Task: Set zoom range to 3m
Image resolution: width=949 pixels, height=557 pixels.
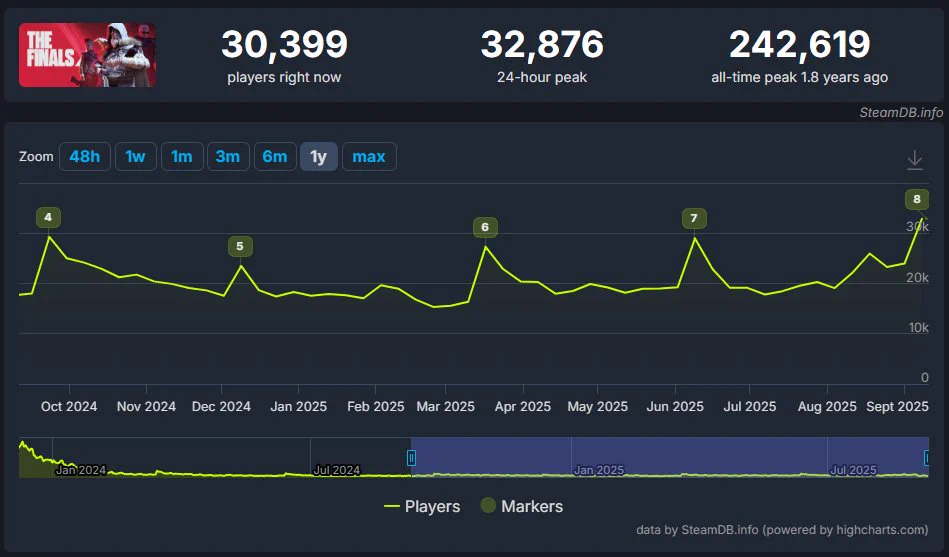Action: click(228, 157)
